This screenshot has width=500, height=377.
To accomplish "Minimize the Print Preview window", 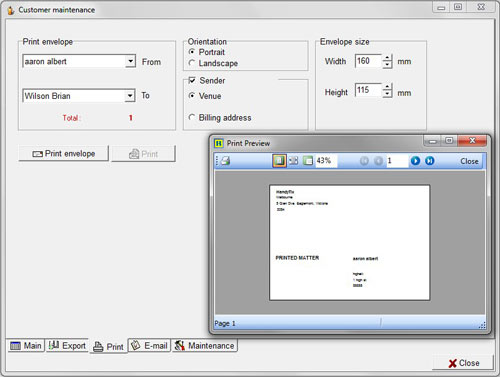I will click(x=433, y=141).
